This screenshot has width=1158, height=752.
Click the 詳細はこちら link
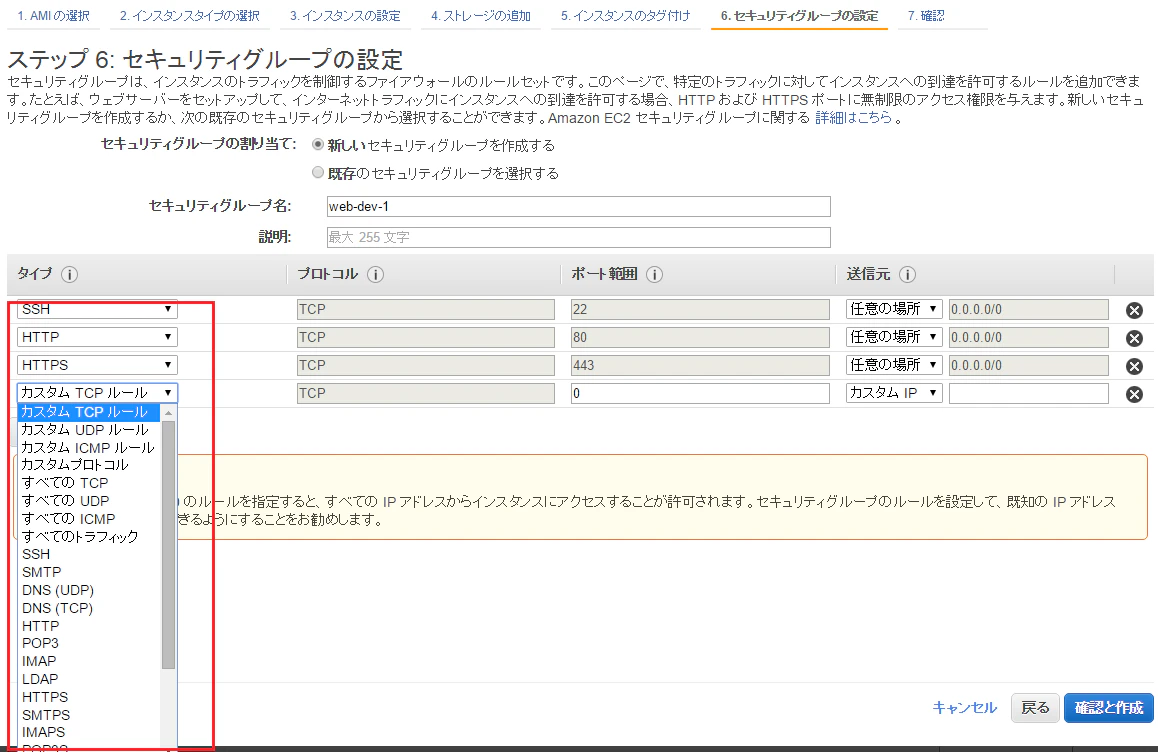coord(853,117)
